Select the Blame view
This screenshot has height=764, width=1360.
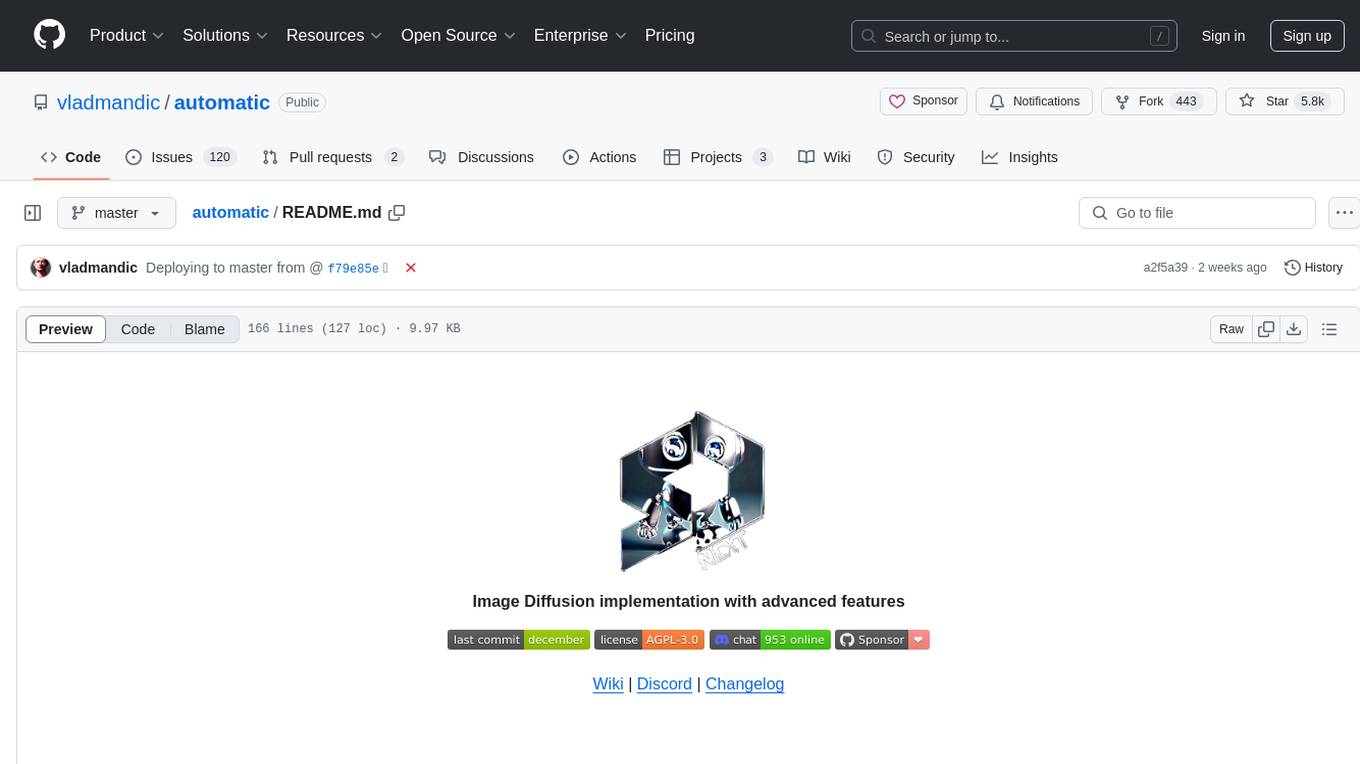[x=205, y=329]
